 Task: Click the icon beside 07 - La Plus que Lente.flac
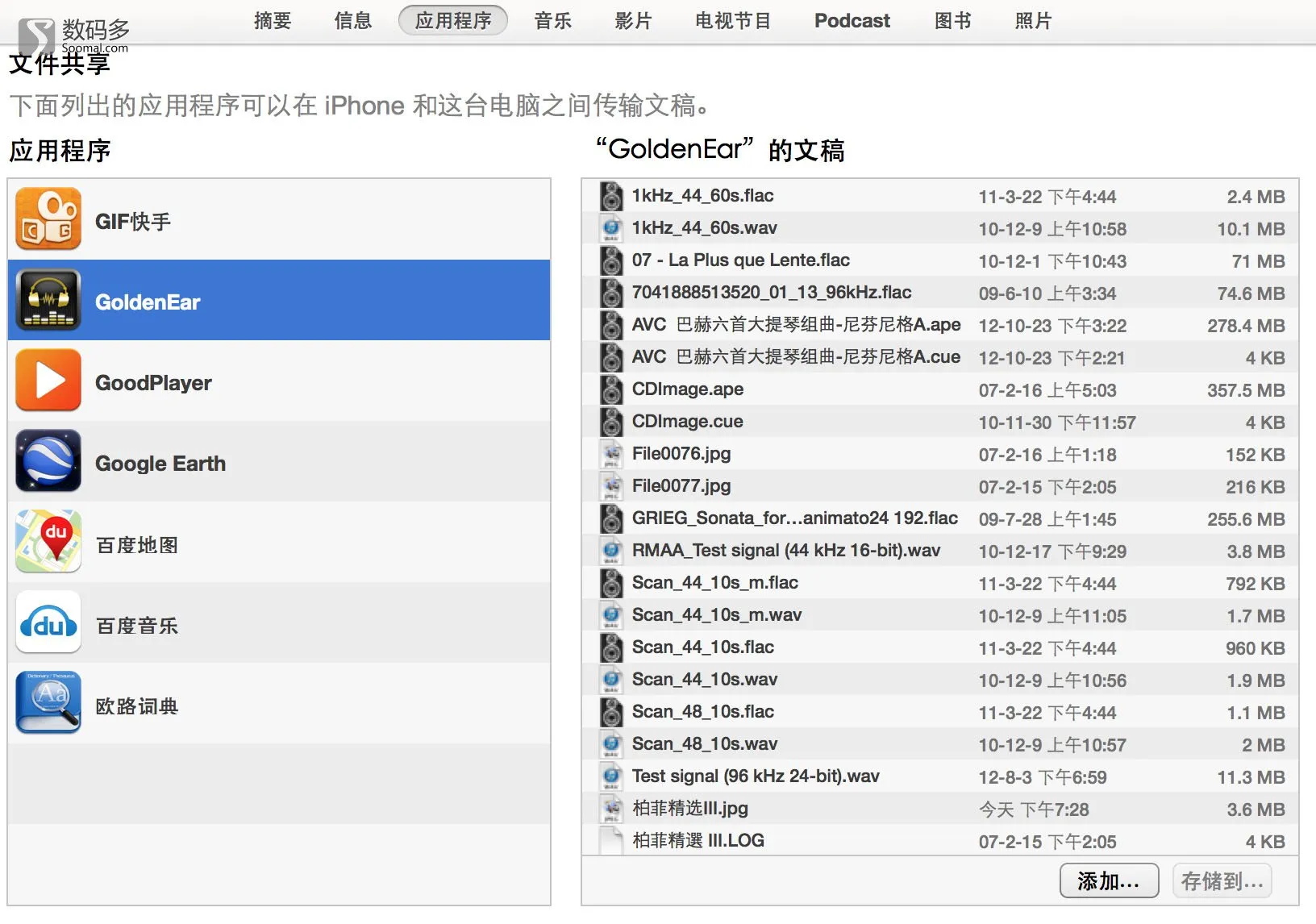coord(612,260)
